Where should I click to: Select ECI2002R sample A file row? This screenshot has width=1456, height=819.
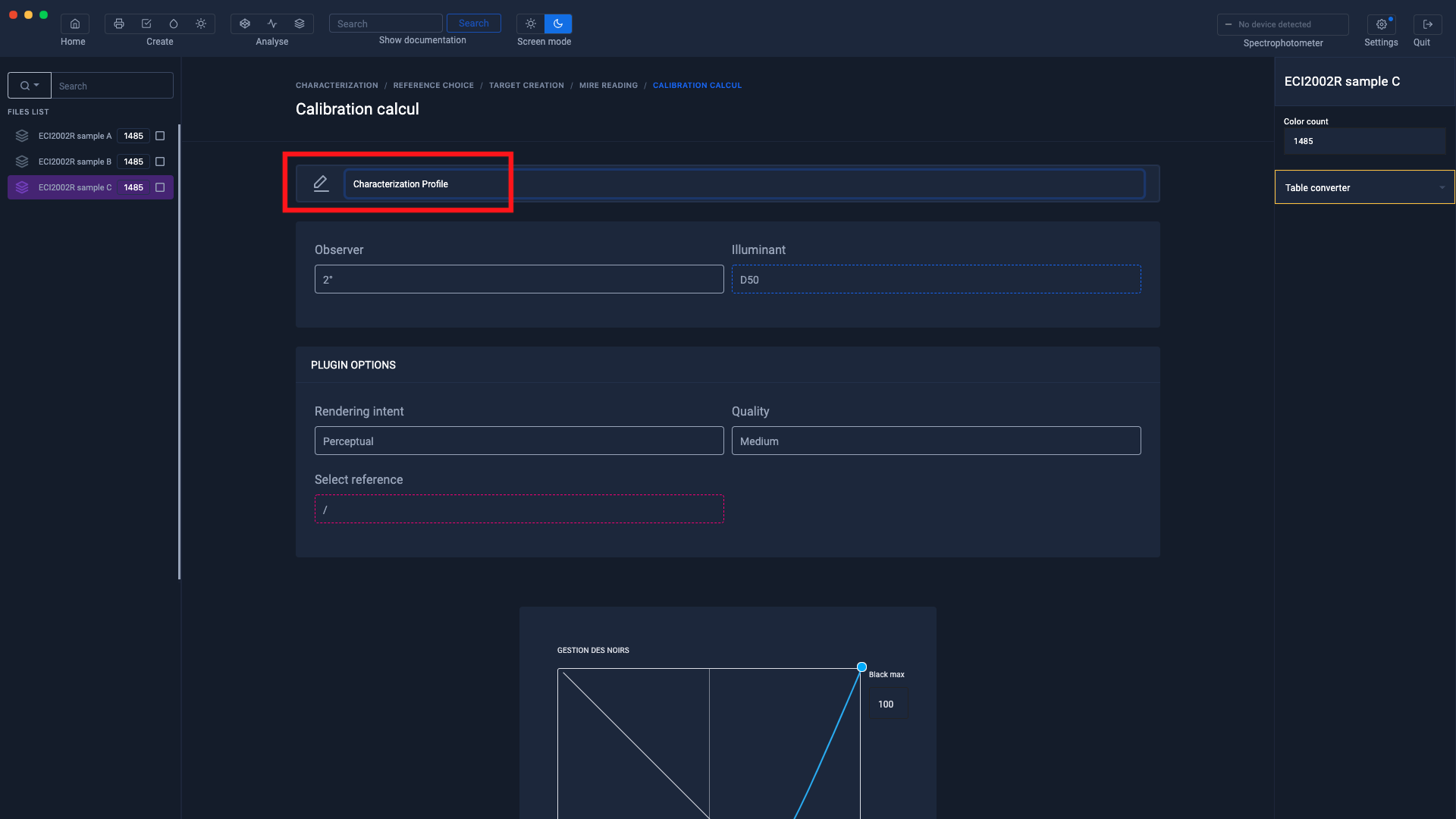(x=90, y=136)
